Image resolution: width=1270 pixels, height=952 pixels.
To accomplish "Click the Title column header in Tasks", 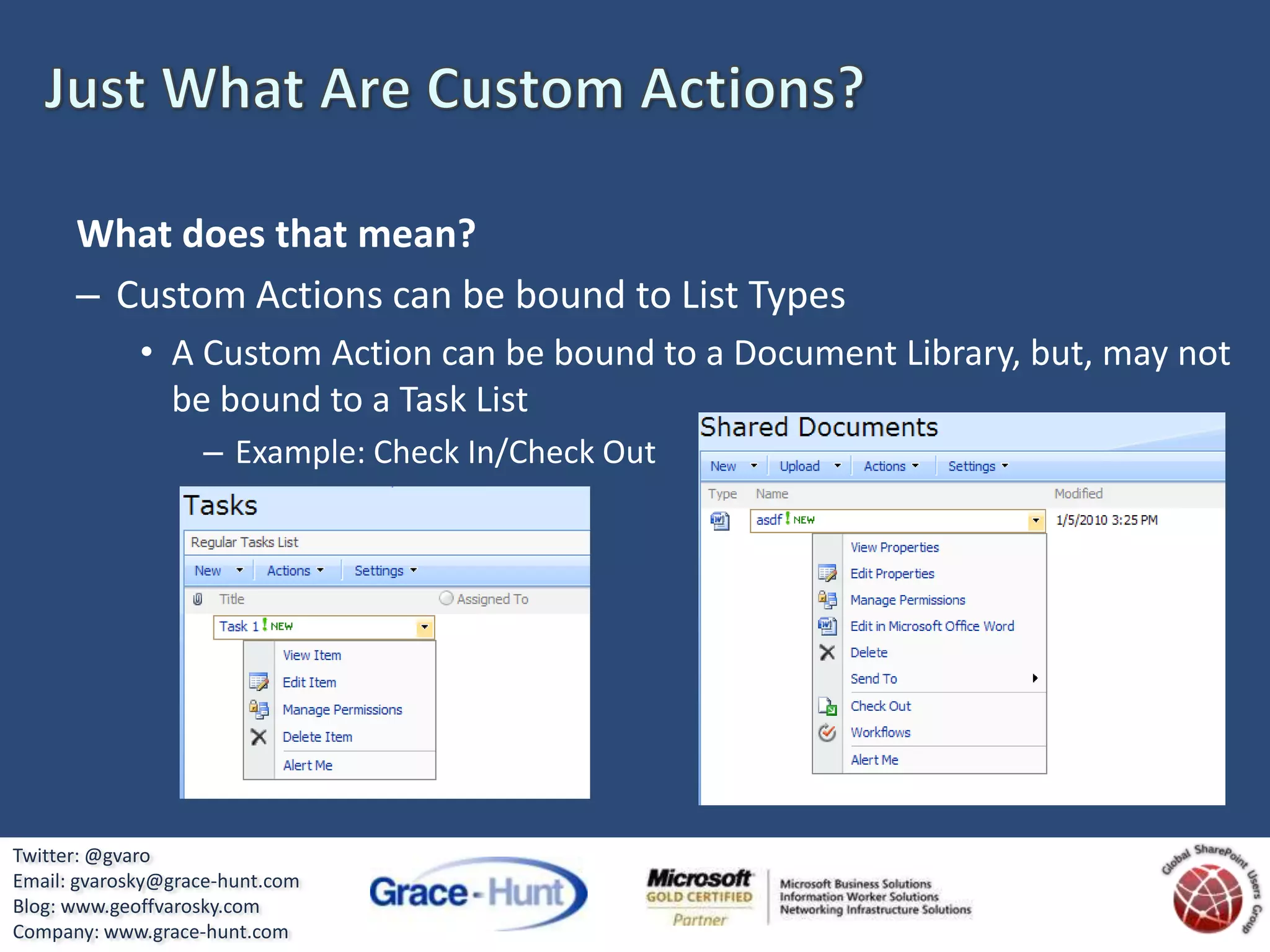I will (x=232, y=599).
